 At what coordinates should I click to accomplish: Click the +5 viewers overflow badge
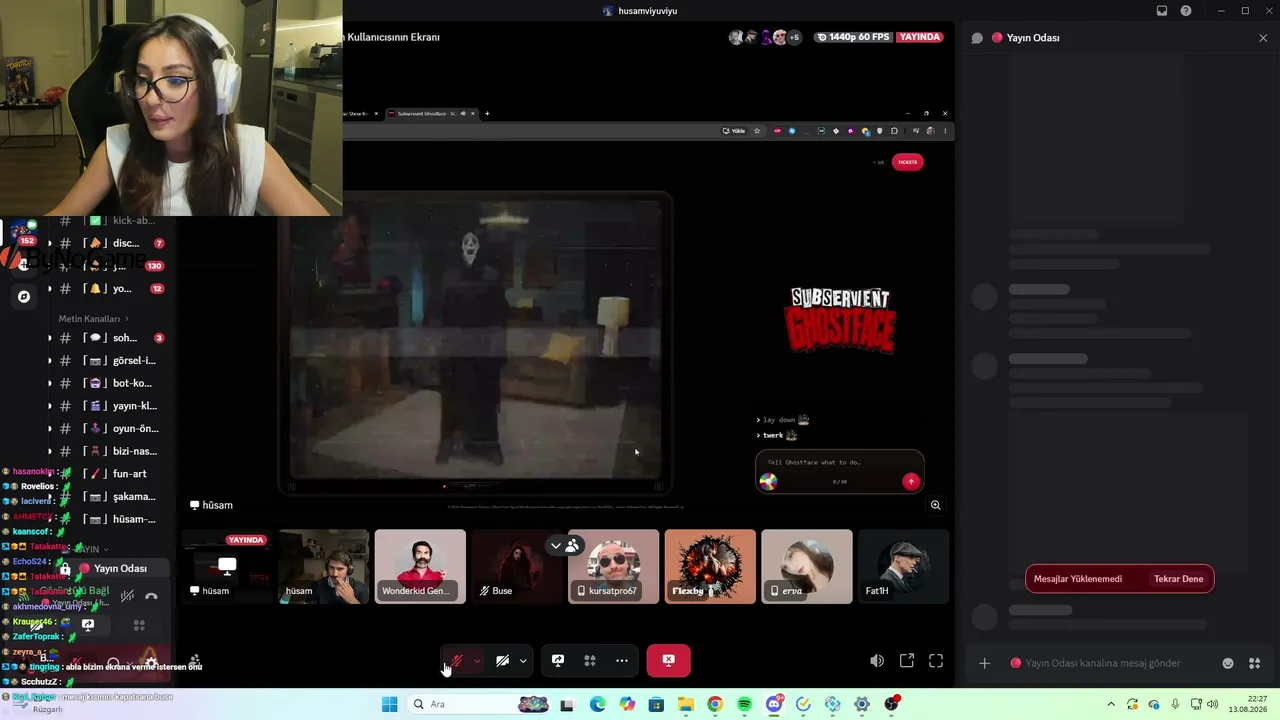coord(794,37)
